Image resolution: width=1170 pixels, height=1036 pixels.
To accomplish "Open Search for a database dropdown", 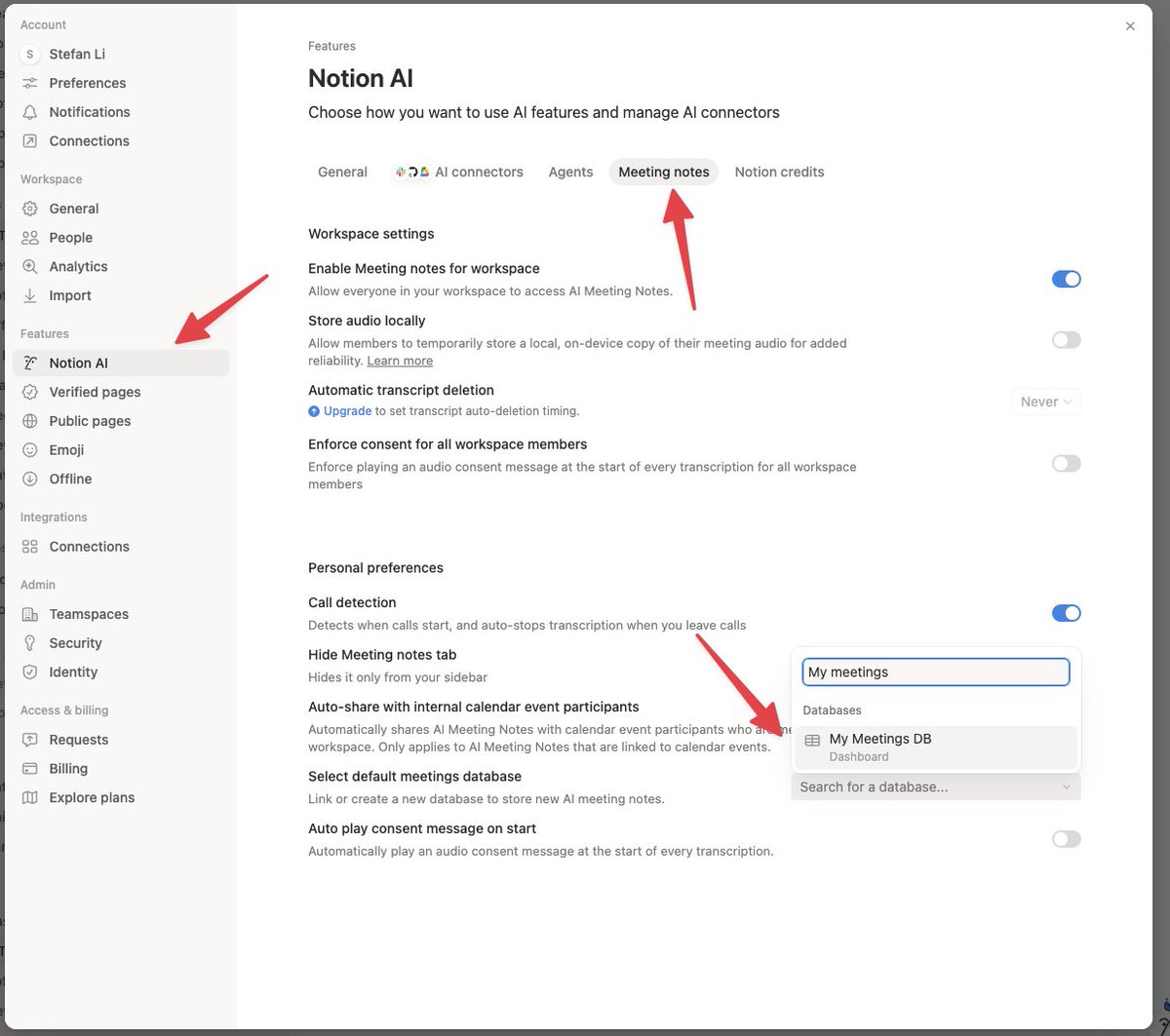I will 936,787.
